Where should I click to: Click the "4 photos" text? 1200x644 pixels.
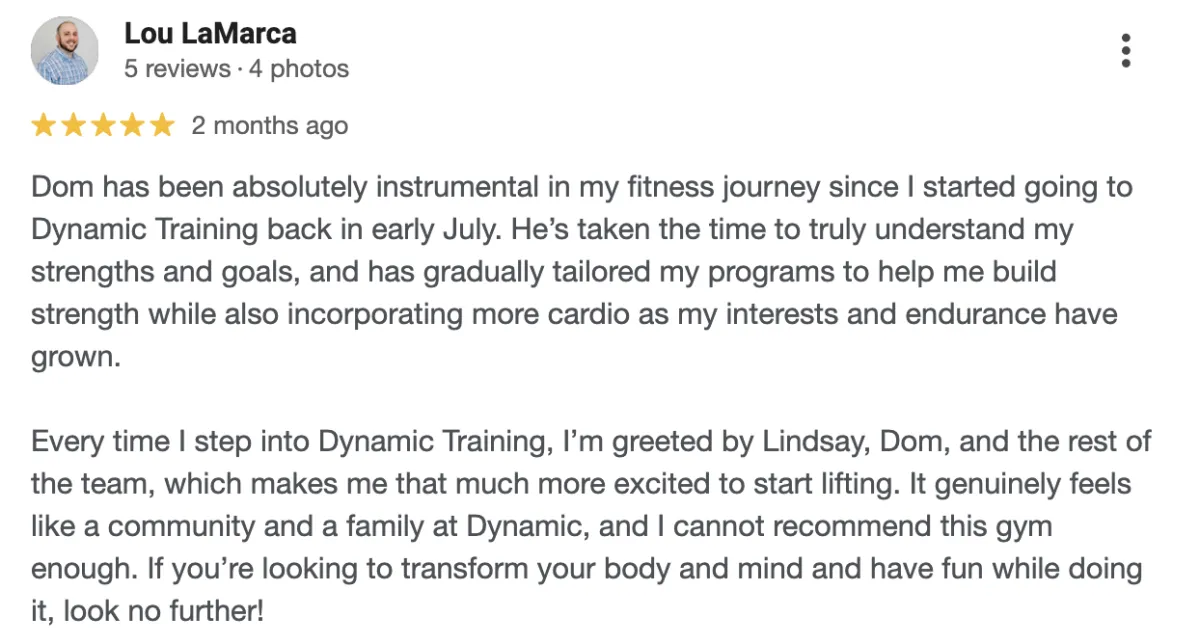point(299,69)
